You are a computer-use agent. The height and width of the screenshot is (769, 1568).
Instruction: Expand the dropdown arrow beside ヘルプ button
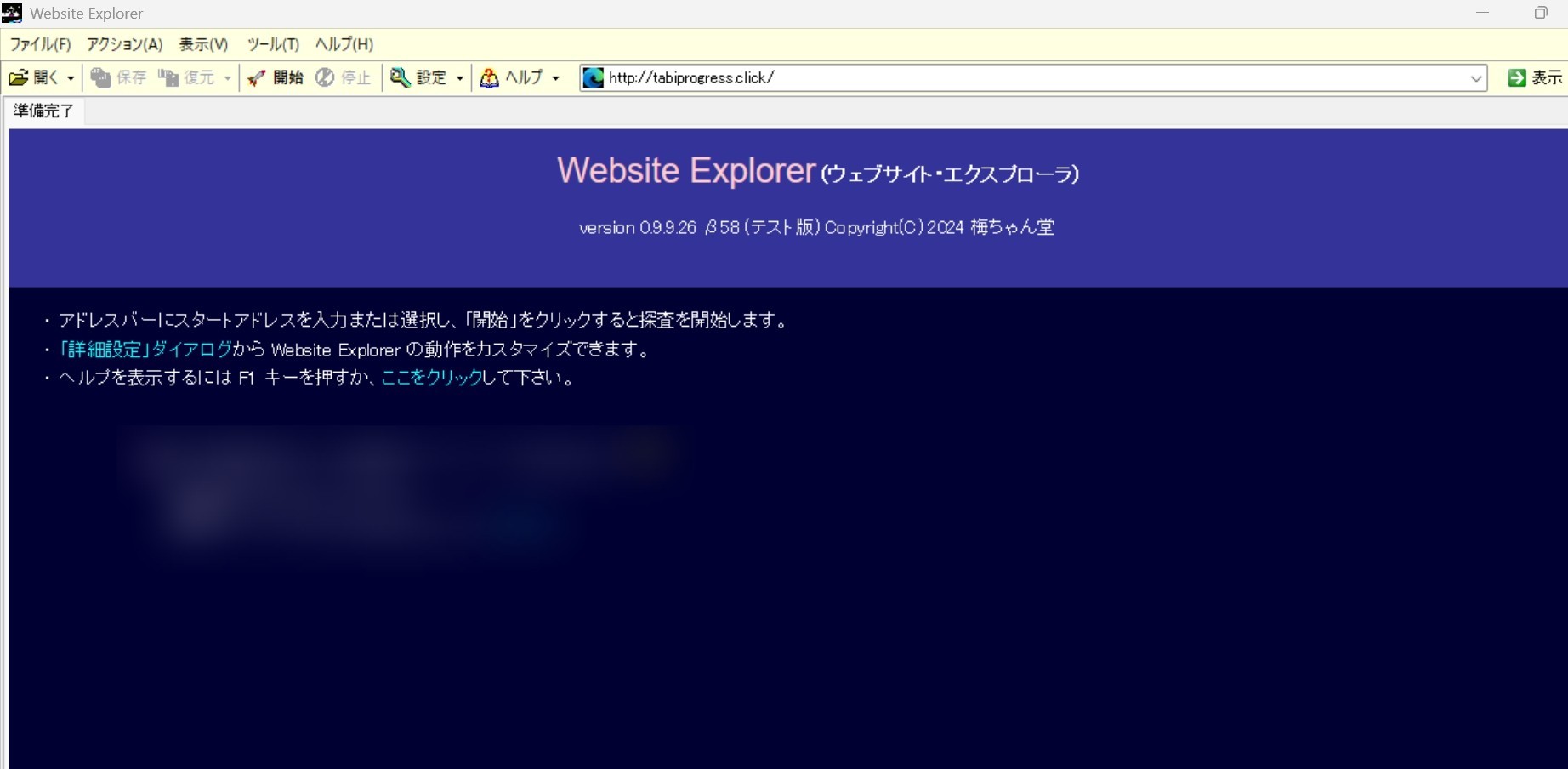tap(556, 78)
